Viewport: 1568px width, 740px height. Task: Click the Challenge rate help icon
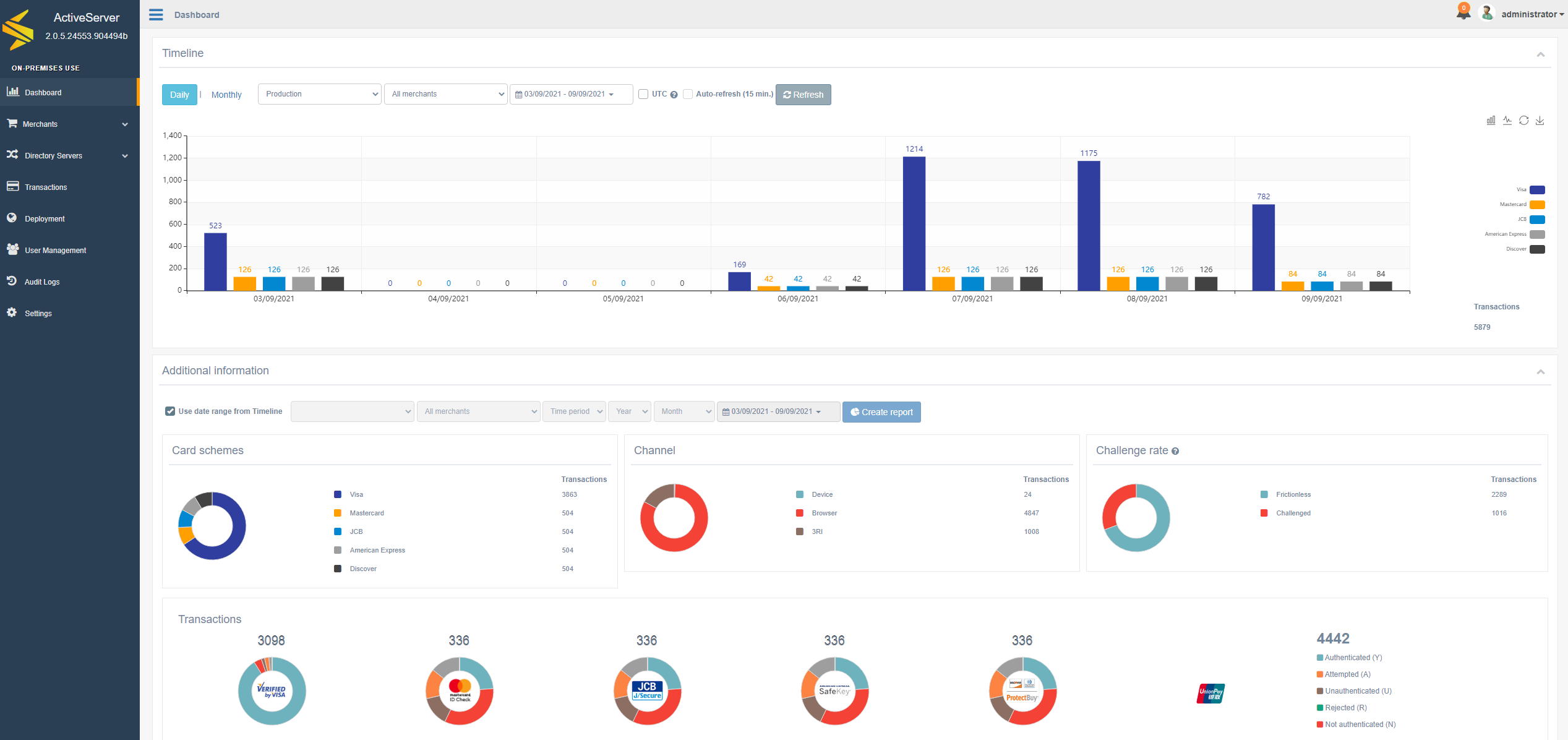1175,451
